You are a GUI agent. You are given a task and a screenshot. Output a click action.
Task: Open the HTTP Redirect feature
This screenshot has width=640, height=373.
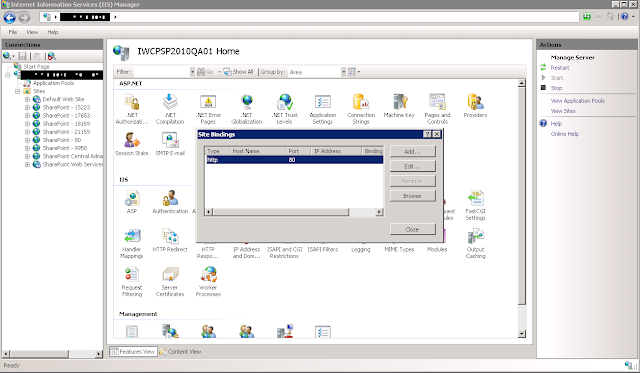(170, 240)
